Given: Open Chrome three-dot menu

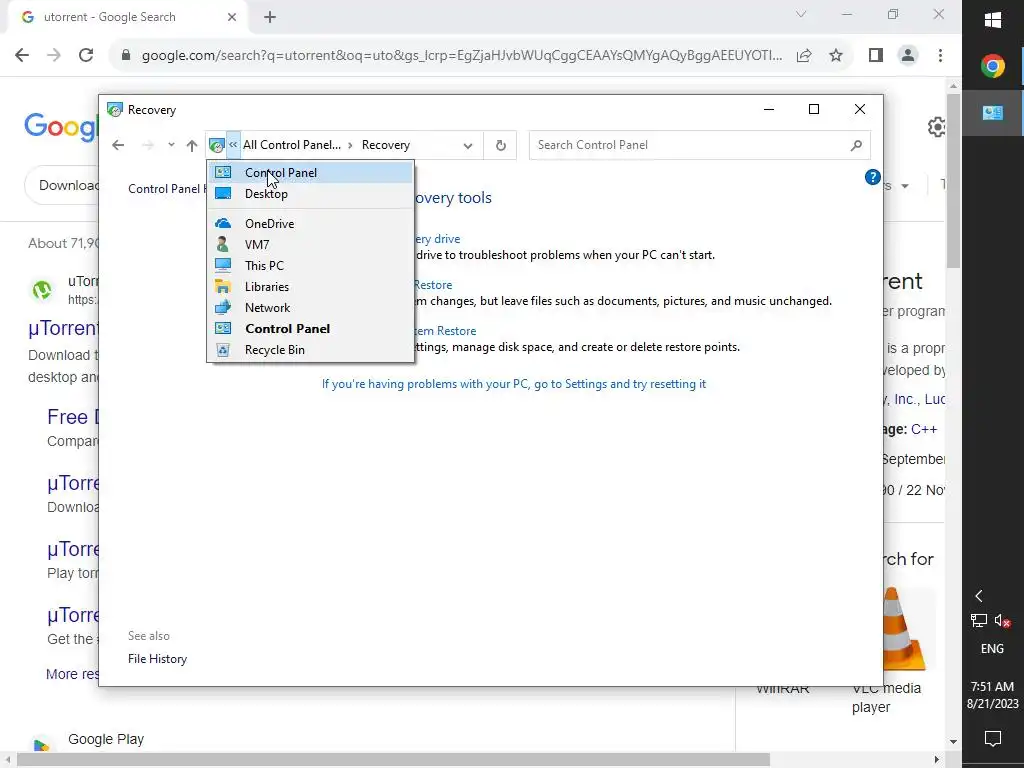Looking at the screenshot, I should coord(940,56).
